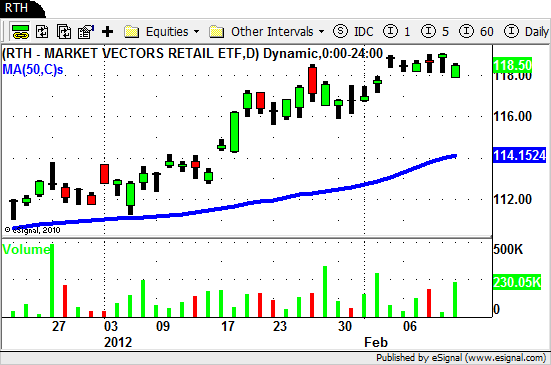
Task: Click the 27 date label on time axis
Action: pyautogui.click(x=59, y=326)
